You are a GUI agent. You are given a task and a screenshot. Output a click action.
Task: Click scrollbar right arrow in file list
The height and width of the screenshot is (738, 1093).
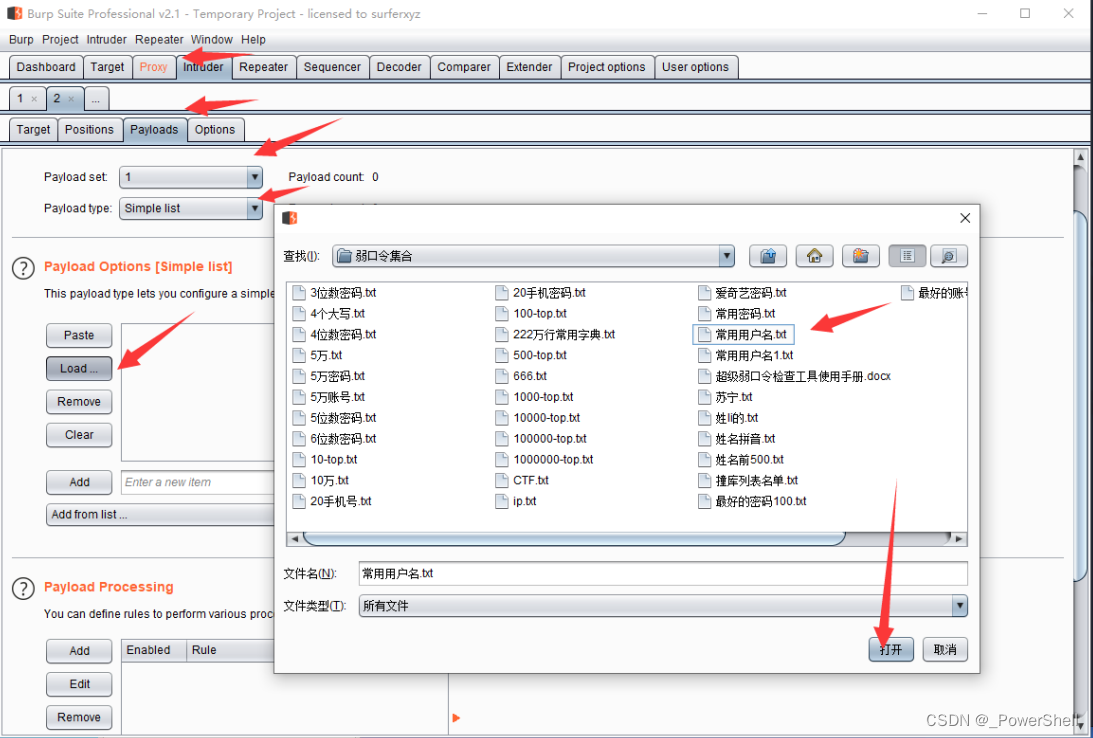(x=959, y=539)
